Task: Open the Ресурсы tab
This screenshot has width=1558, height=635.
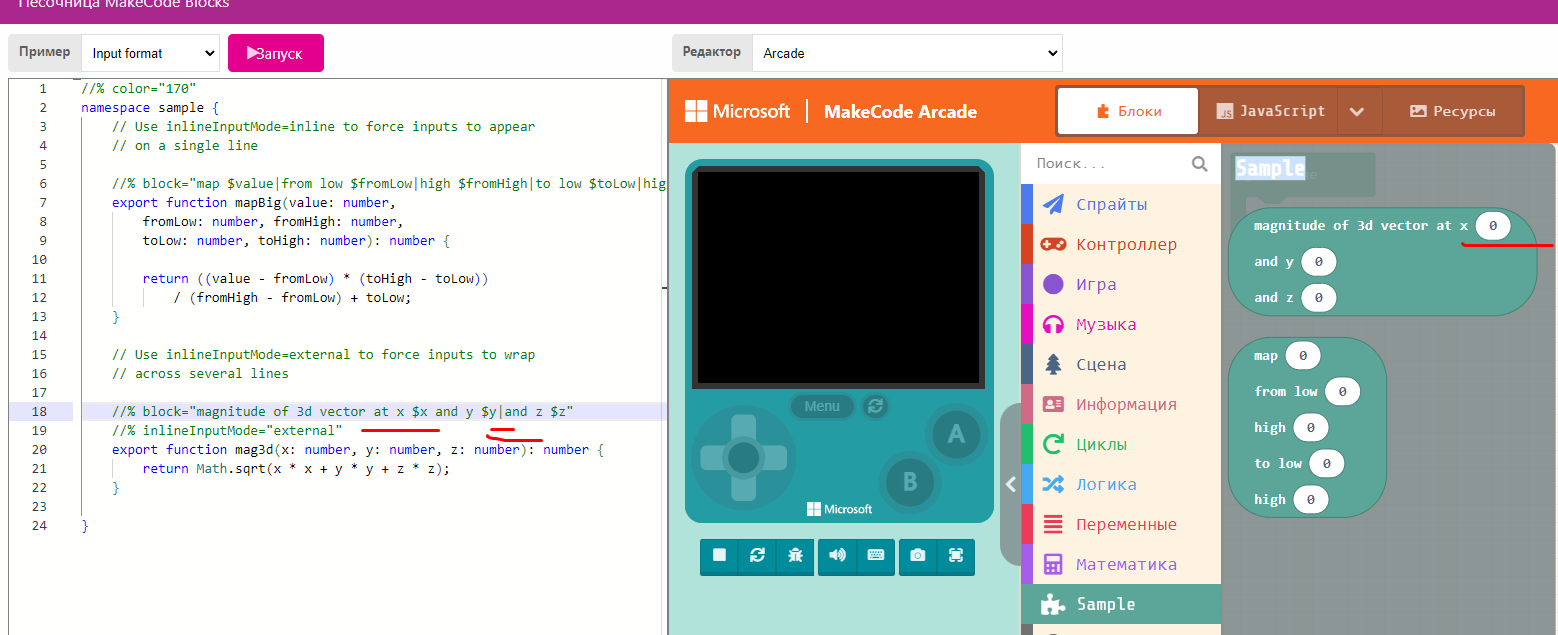Action: (1452, 111)
